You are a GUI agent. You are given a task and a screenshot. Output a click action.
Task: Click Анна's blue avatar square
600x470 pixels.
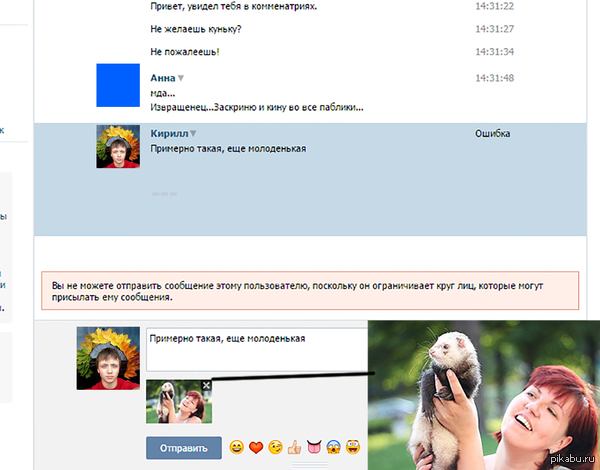pos(117,85)
